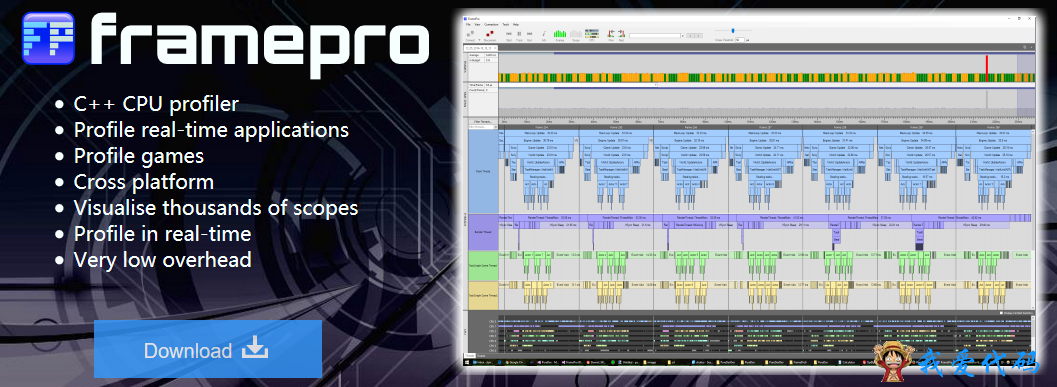Click the Prev frame marker icon

coord(611,33)
